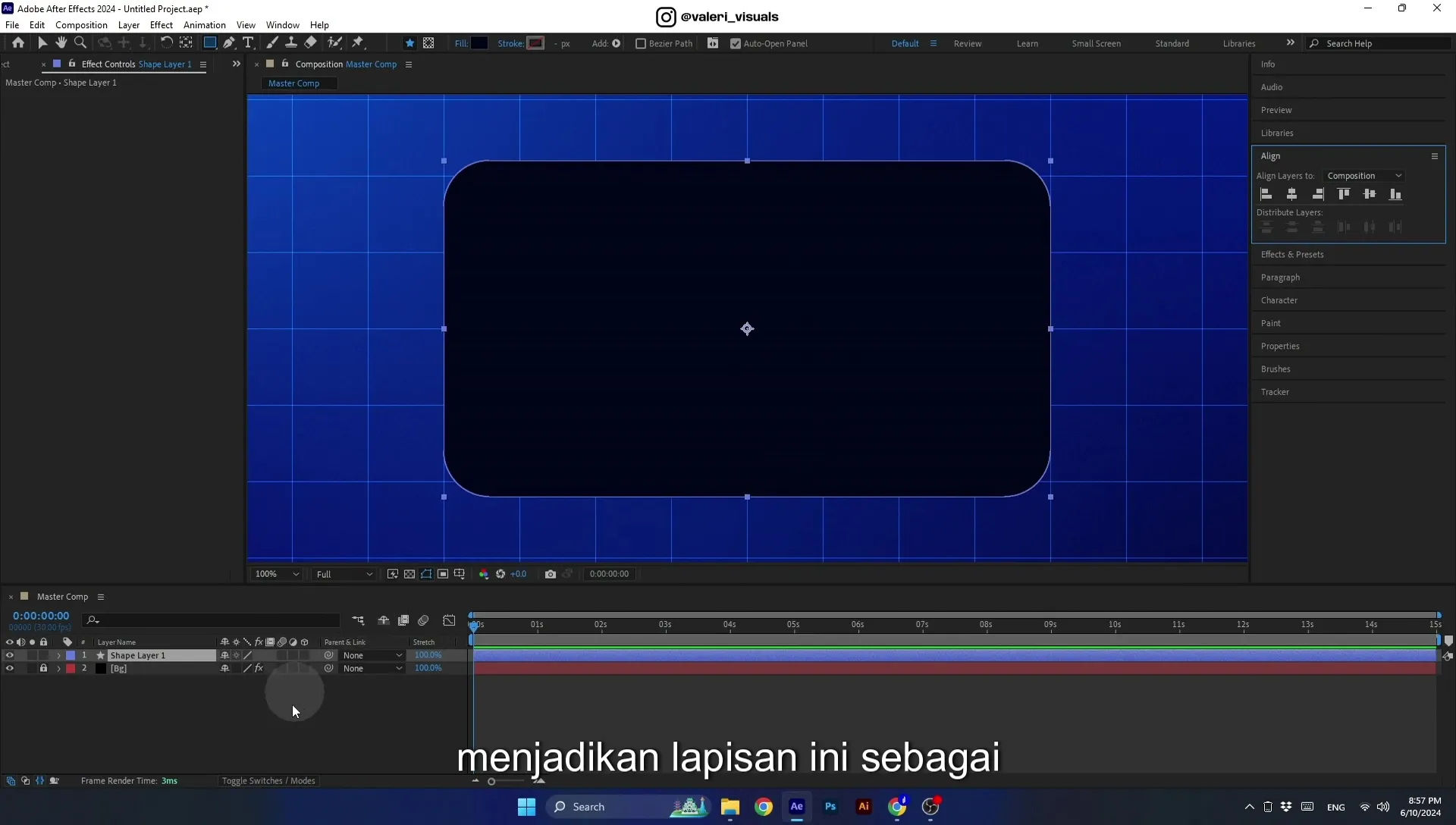The width and height of the screenshot is (1456, 825).
Task: Click the Home icon in toolbar
Action: coord(18,43)
